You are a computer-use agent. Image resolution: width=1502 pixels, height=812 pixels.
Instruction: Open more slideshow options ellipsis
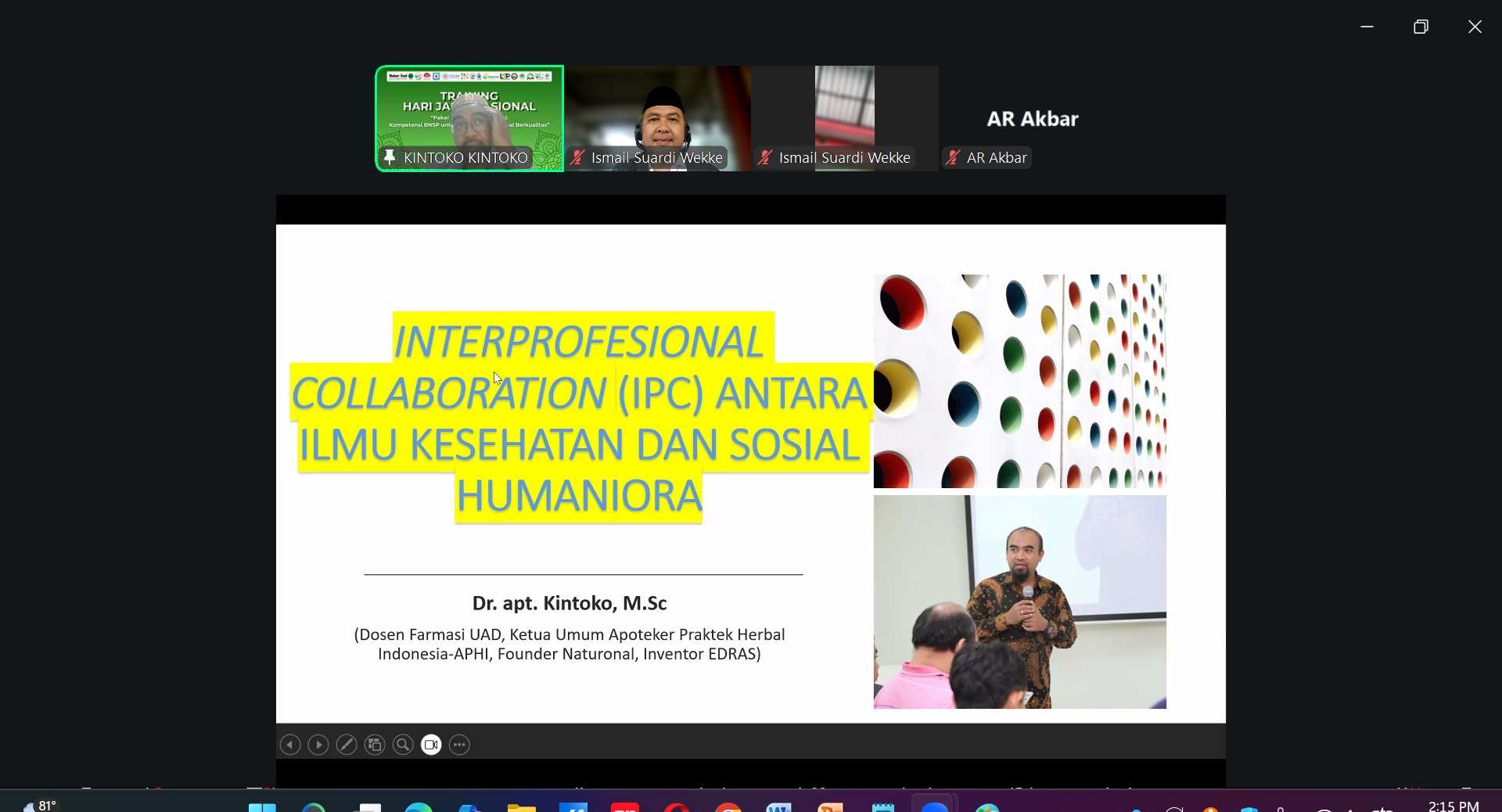(x=460, y=745)
